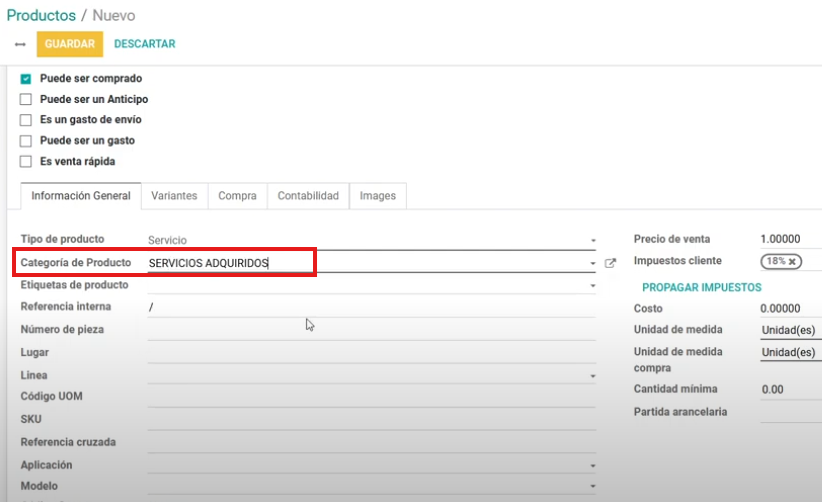Open the Contabilidad tab
The width and height of the screenshot is (822, 502).
tap(308, 196)
